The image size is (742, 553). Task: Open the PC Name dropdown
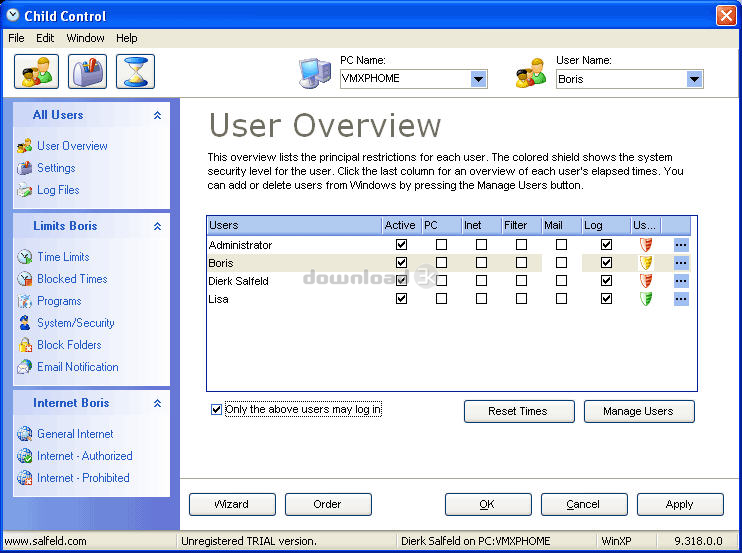pos(478,80)
